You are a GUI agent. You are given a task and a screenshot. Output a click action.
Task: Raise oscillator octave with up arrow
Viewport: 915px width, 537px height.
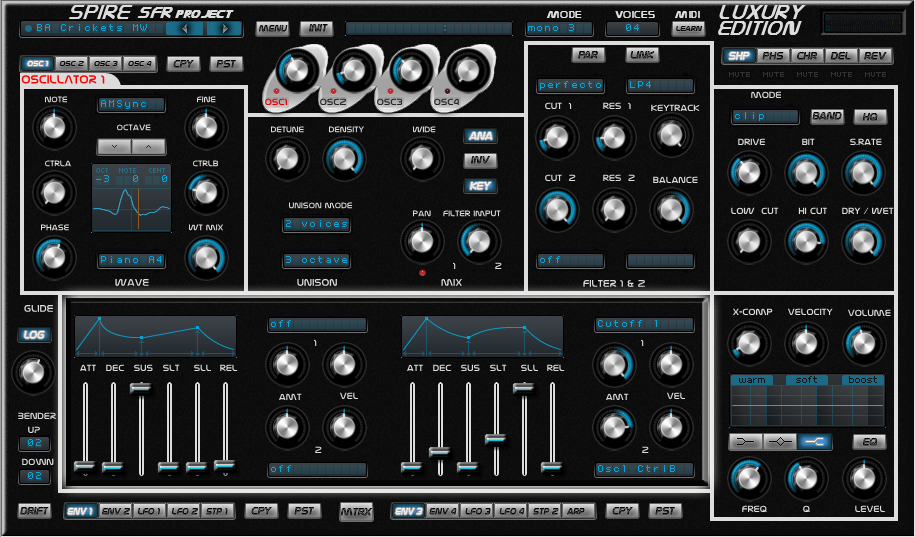(x=148, y=147)
